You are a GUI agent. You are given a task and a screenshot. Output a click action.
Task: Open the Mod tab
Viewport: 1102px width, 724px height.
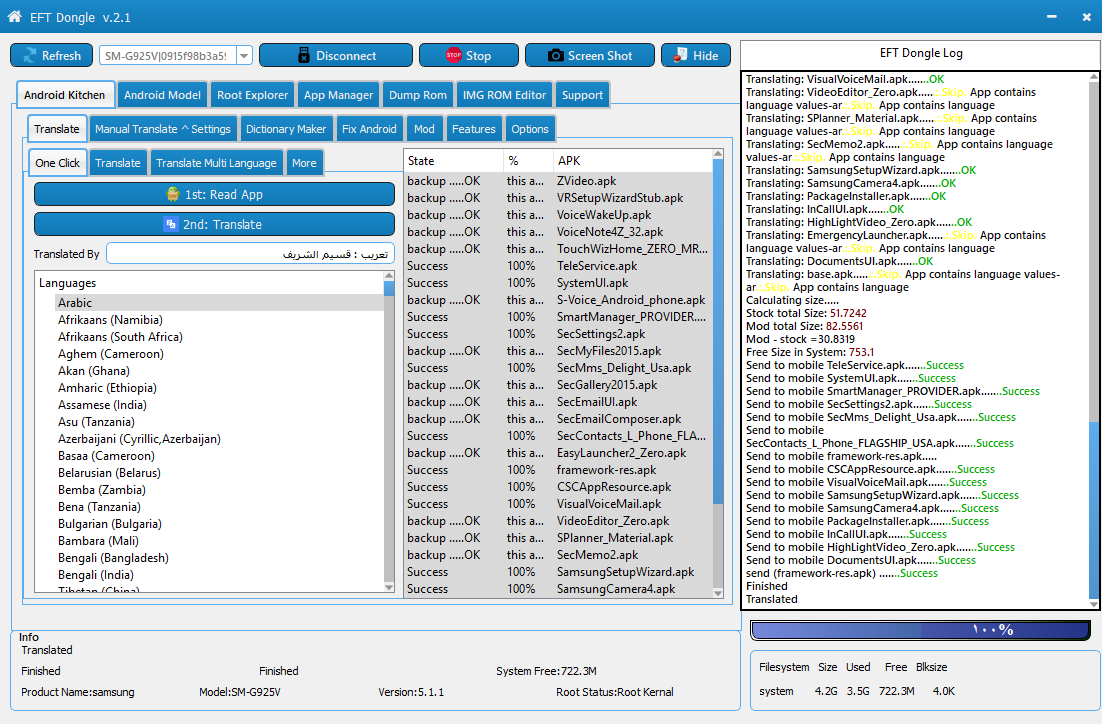pos(424,129)
